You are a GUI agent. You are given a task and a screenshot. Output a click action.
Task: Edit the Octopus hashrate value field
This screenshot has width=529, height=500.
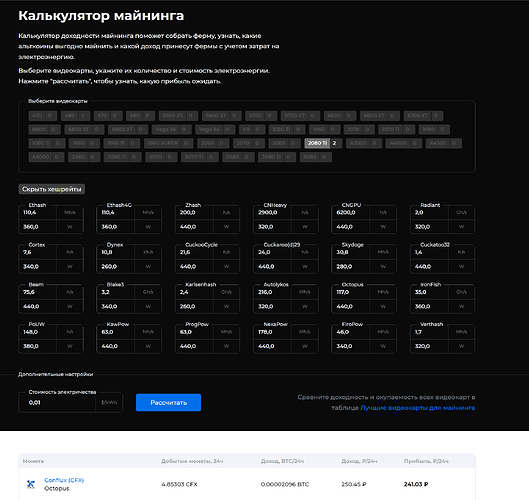(351, 292)
